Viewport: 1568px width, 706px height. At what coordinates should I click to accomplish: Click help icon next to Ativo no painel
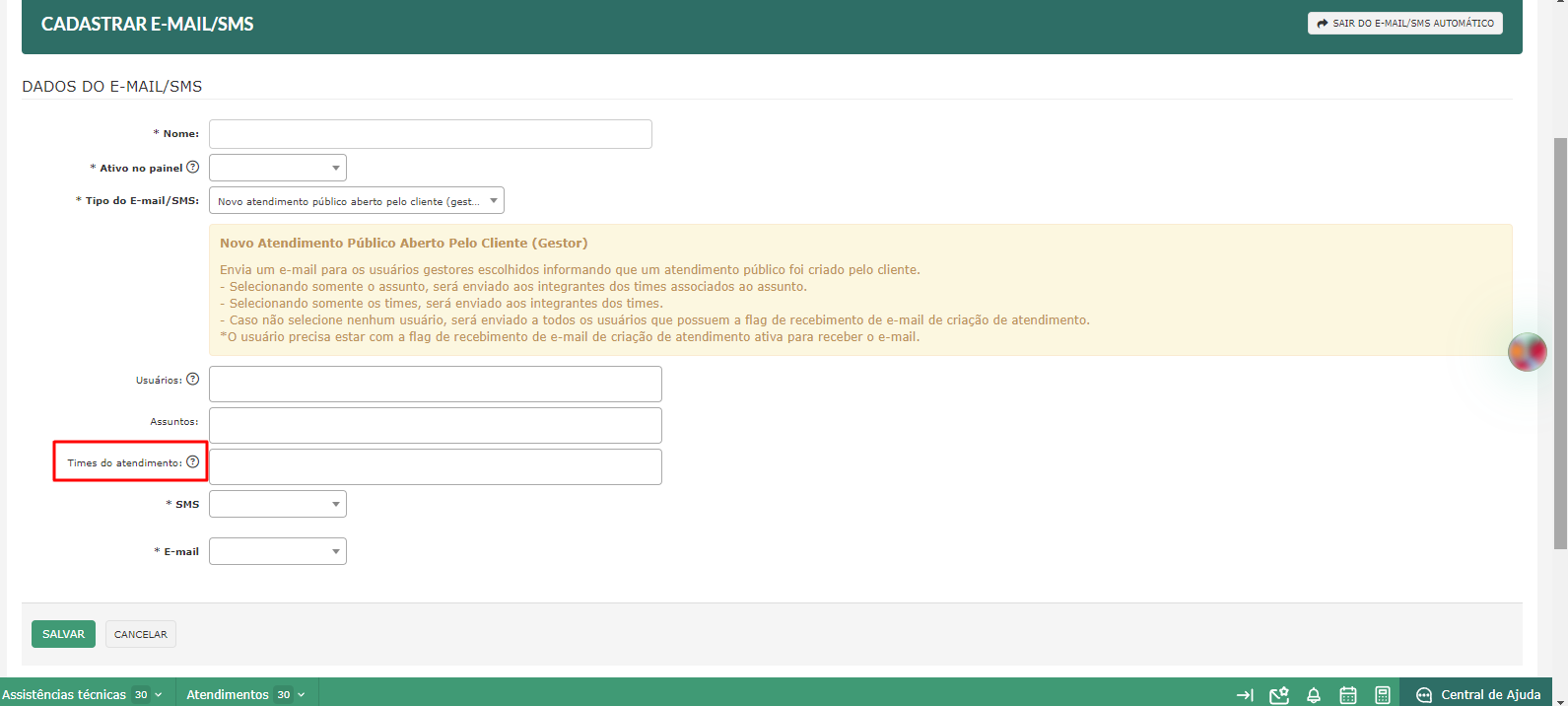click(x=193, y=167)
